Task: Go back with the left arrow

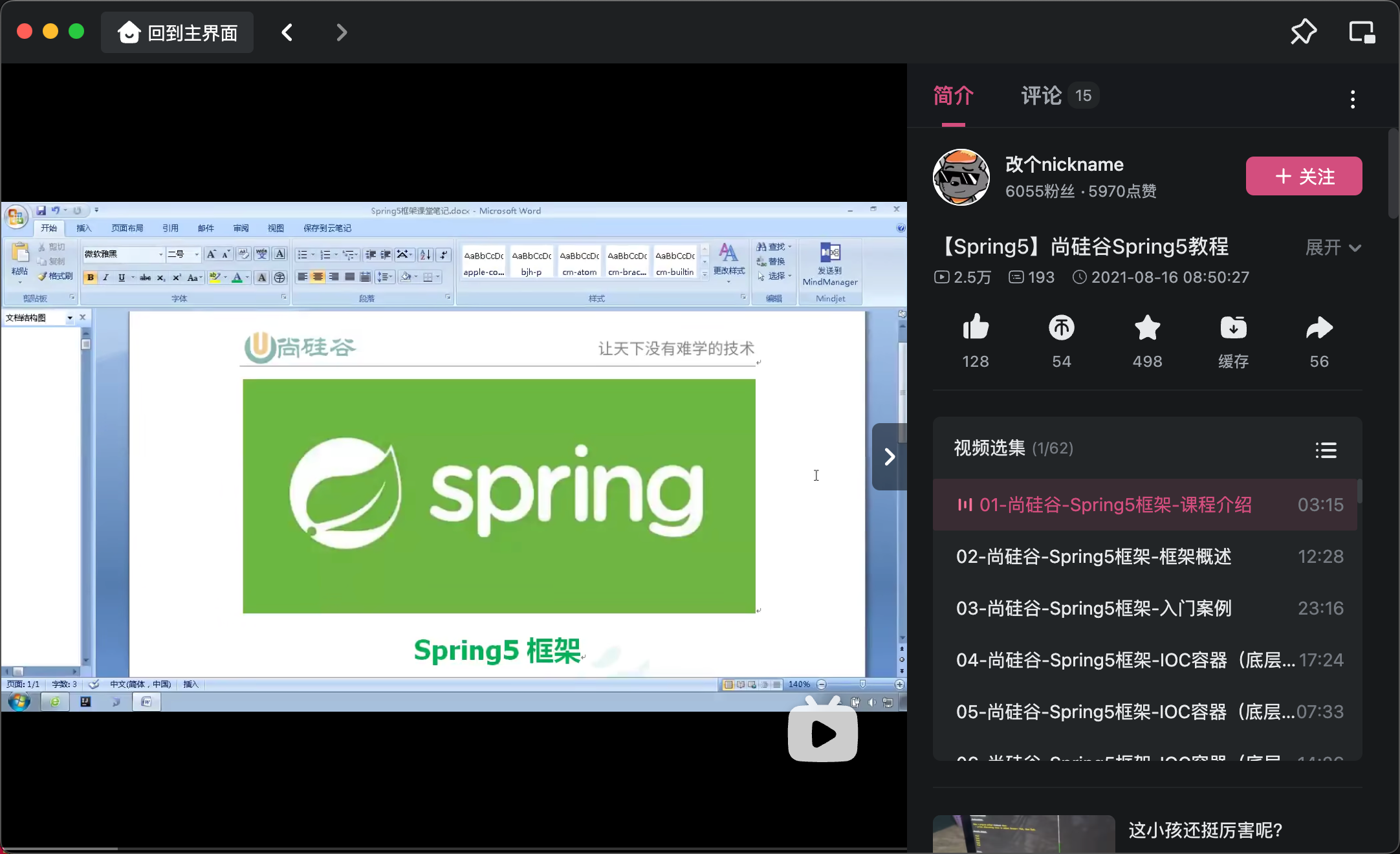Action: tap(287, 32)
